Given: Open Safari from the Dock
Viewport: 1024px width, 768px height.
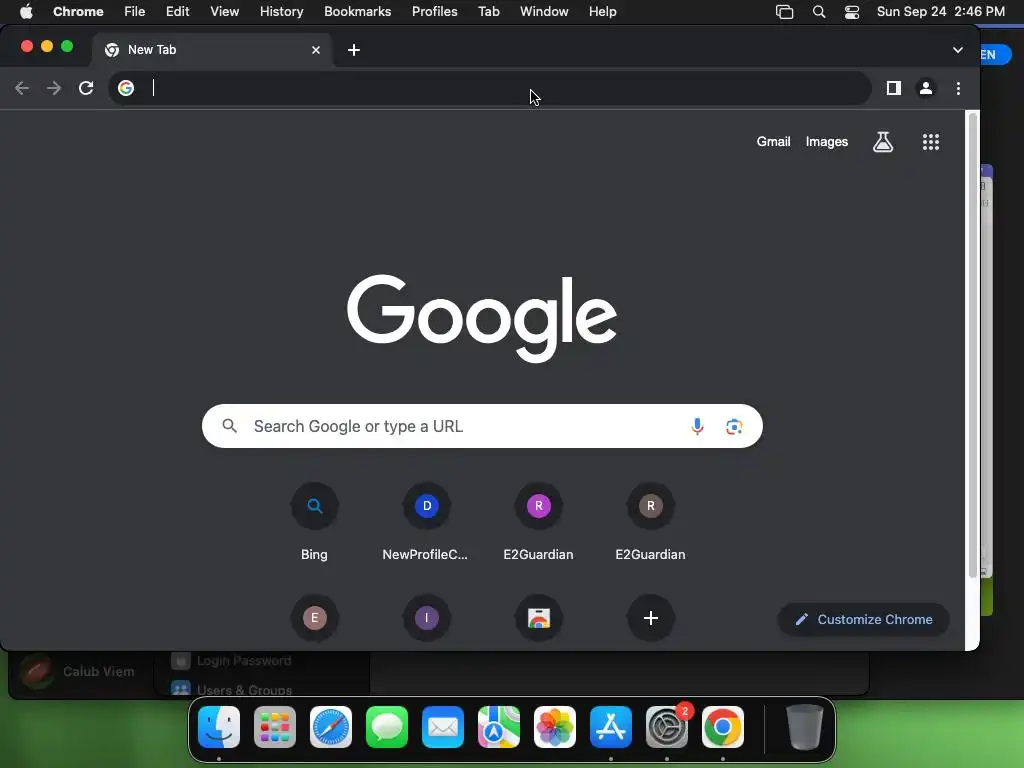Looking at the screenshot, I should point(330,727).
